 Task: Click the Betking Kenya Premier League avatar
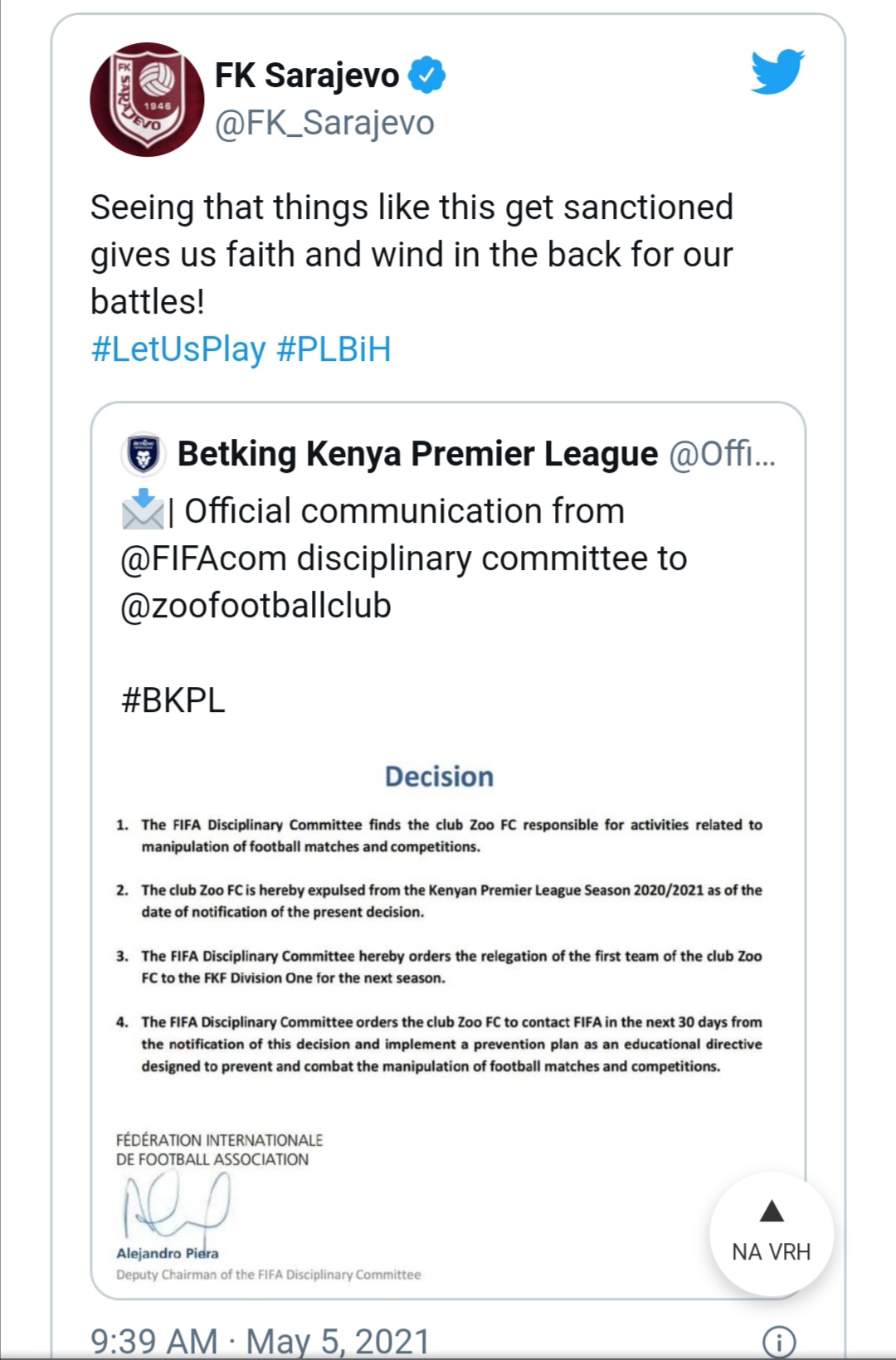[144, 454]
